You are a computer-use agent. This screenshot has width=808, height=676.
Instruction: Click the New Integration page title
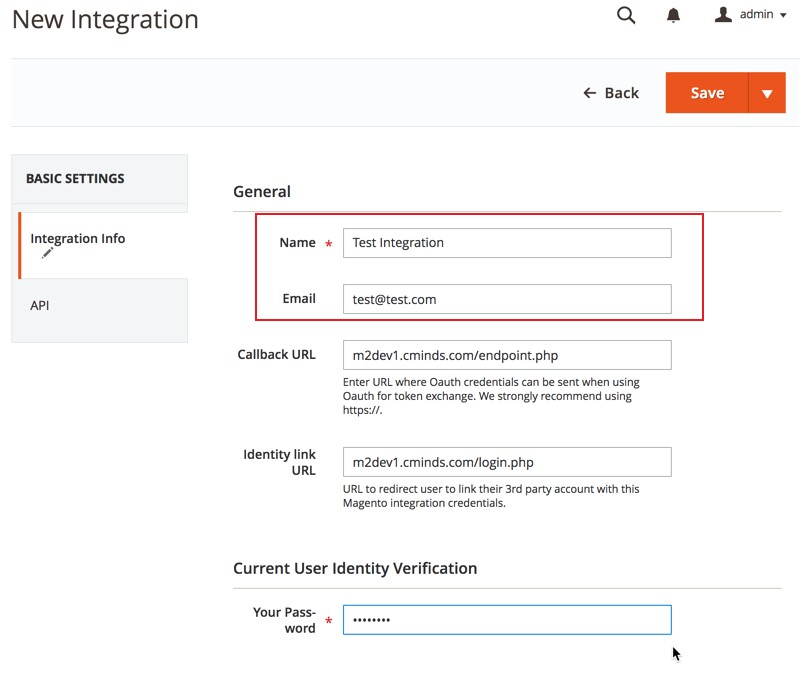tap(105, 19)
